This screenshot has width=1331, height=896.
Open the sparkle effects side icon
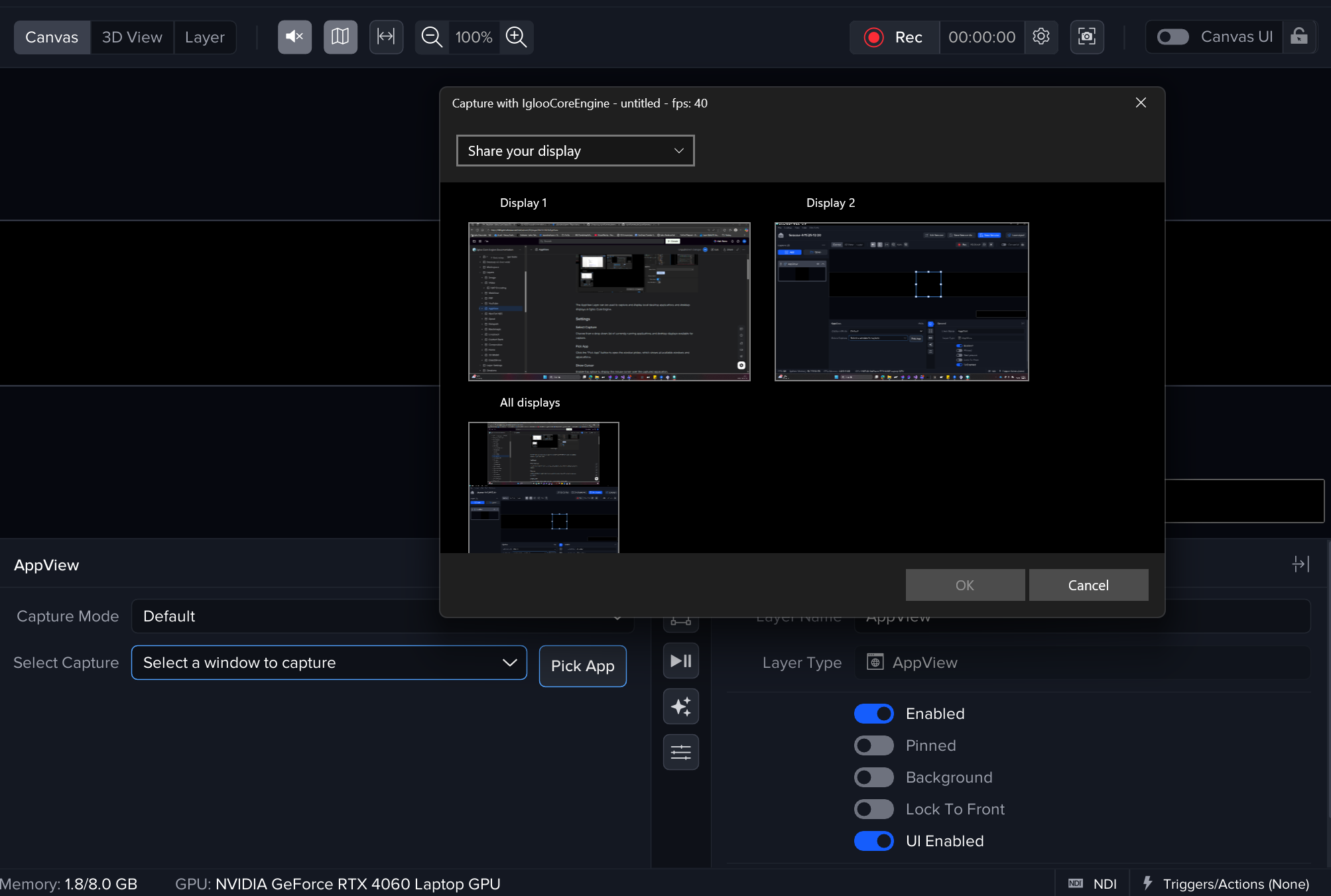tap(681, 706)
